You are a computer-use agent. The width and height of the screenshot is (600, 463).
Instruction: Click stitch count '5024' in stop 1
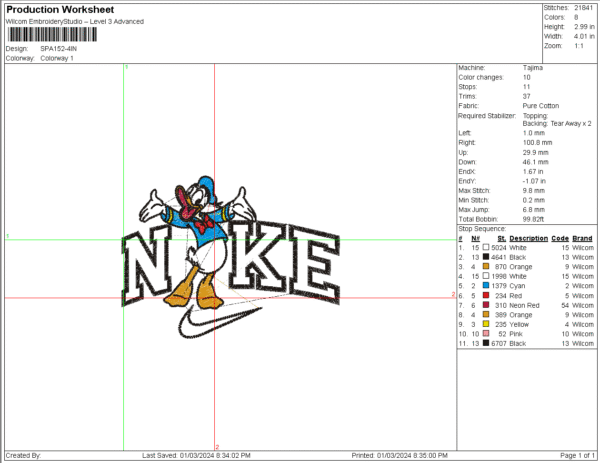pos(499,248)
